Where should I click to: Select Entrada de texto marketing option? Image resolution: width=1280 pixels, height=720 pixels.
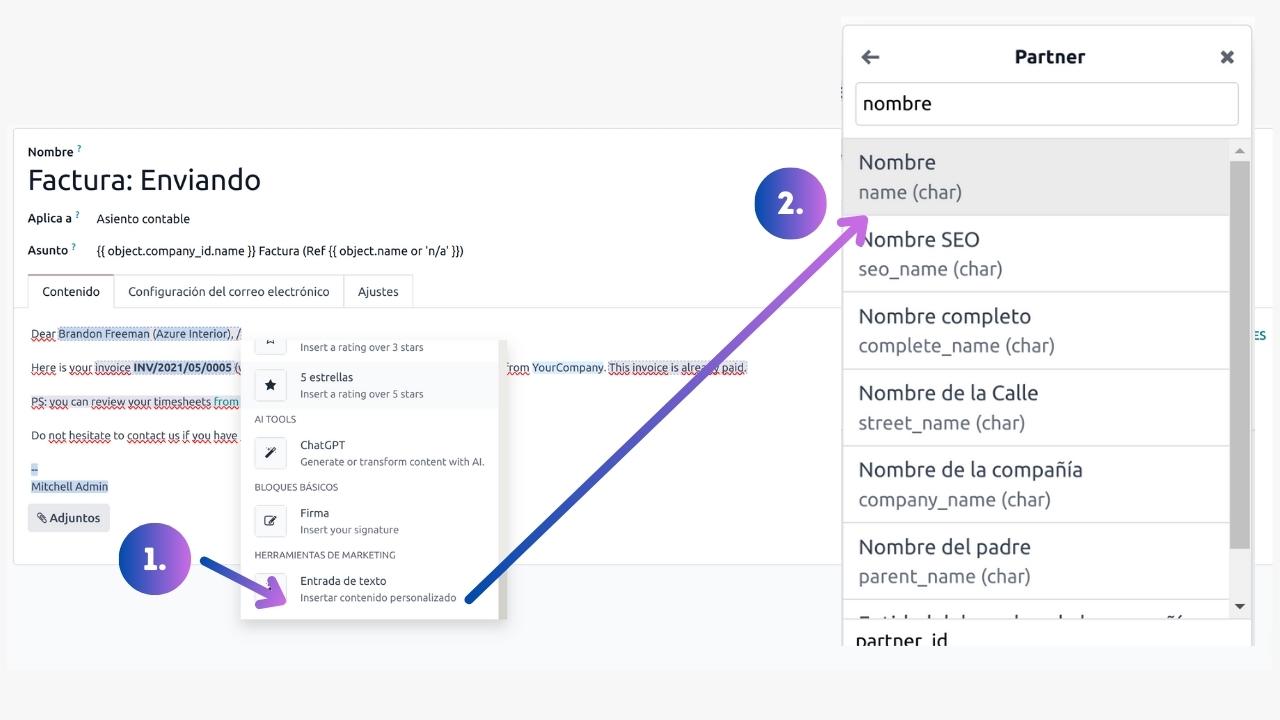[377, 589]
